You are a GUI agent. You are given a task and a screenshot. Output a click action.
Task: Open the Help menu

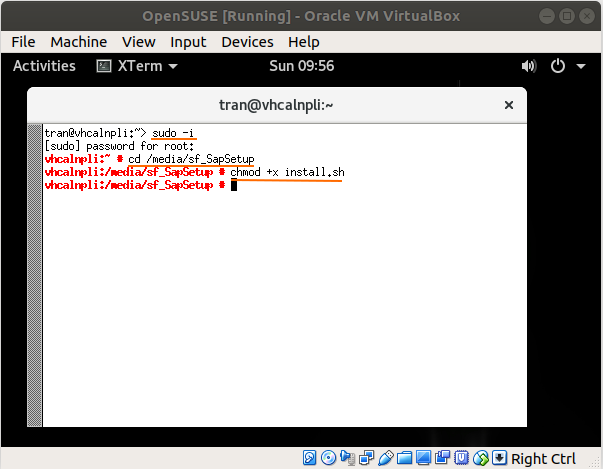[x=304, y=42]
